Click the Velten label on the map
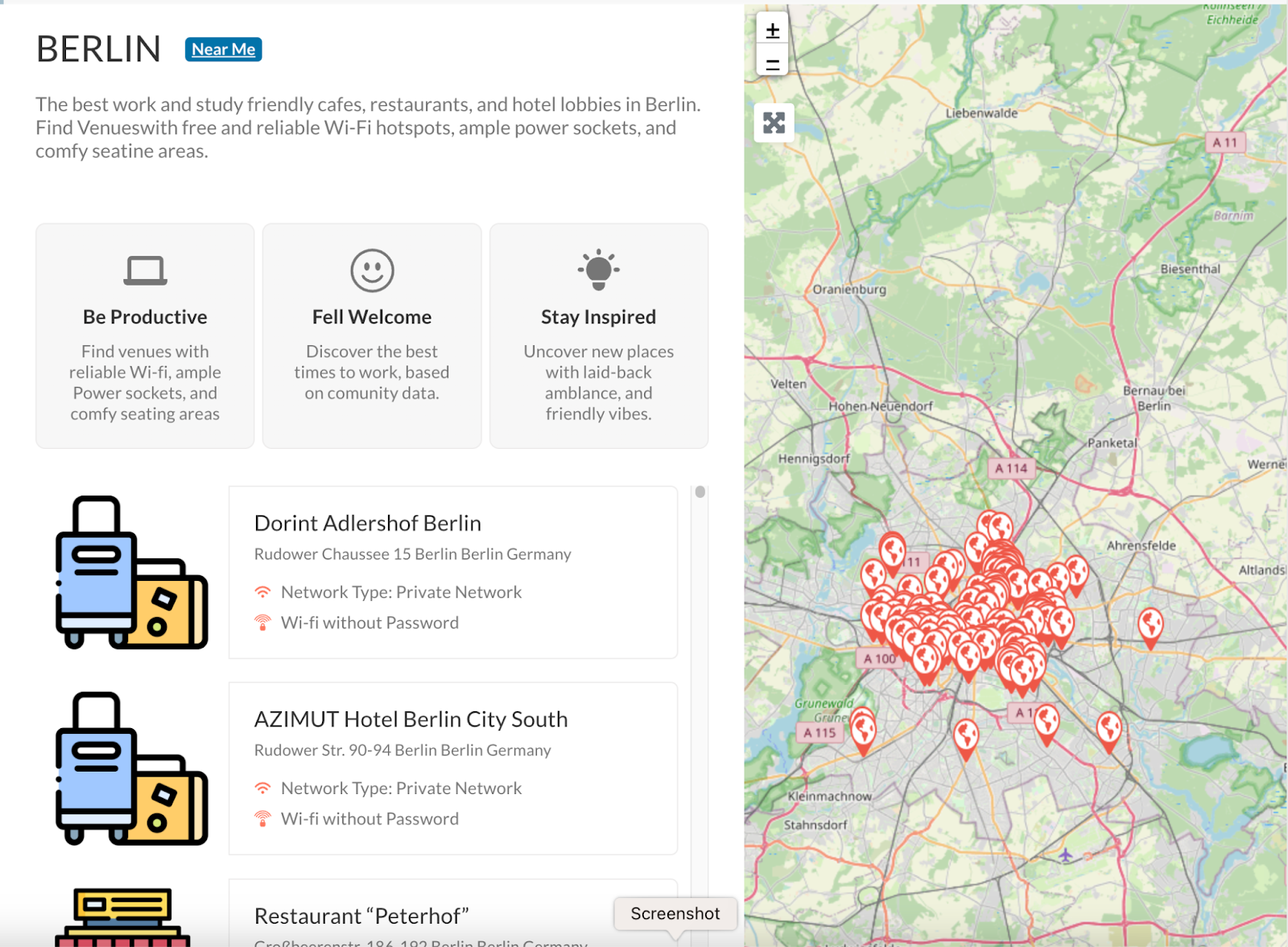 pos(788,384)
